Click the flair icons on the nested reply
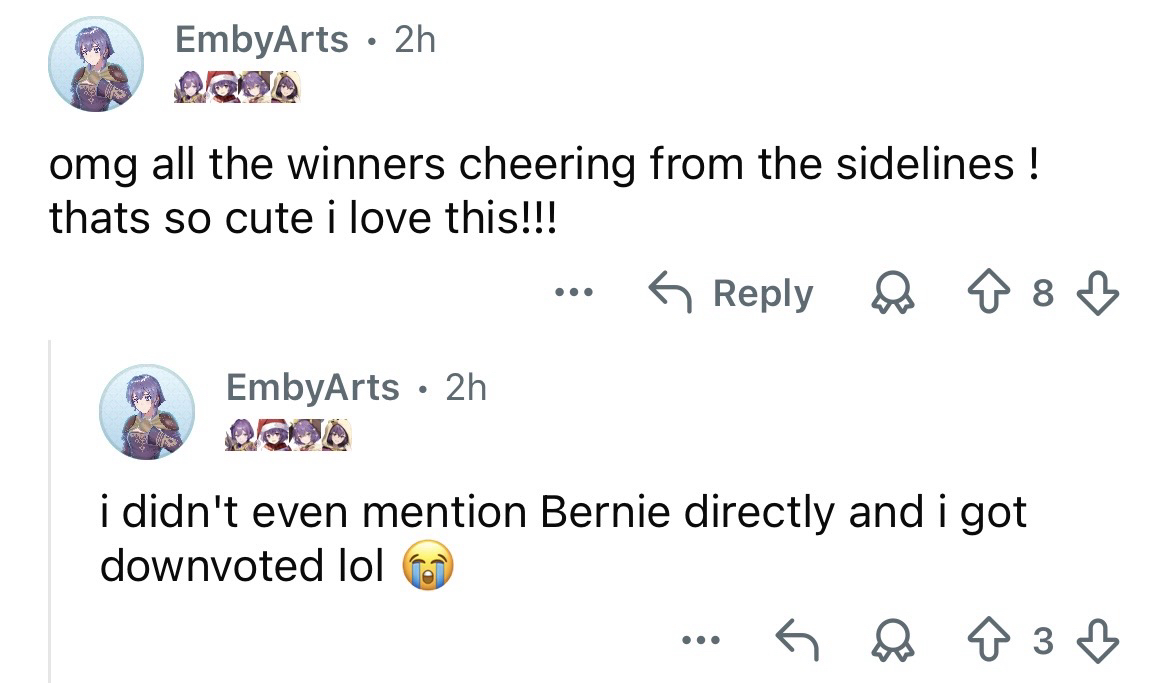The width and height of the screenshot is (1170, 683). click(x=287, y=434)
